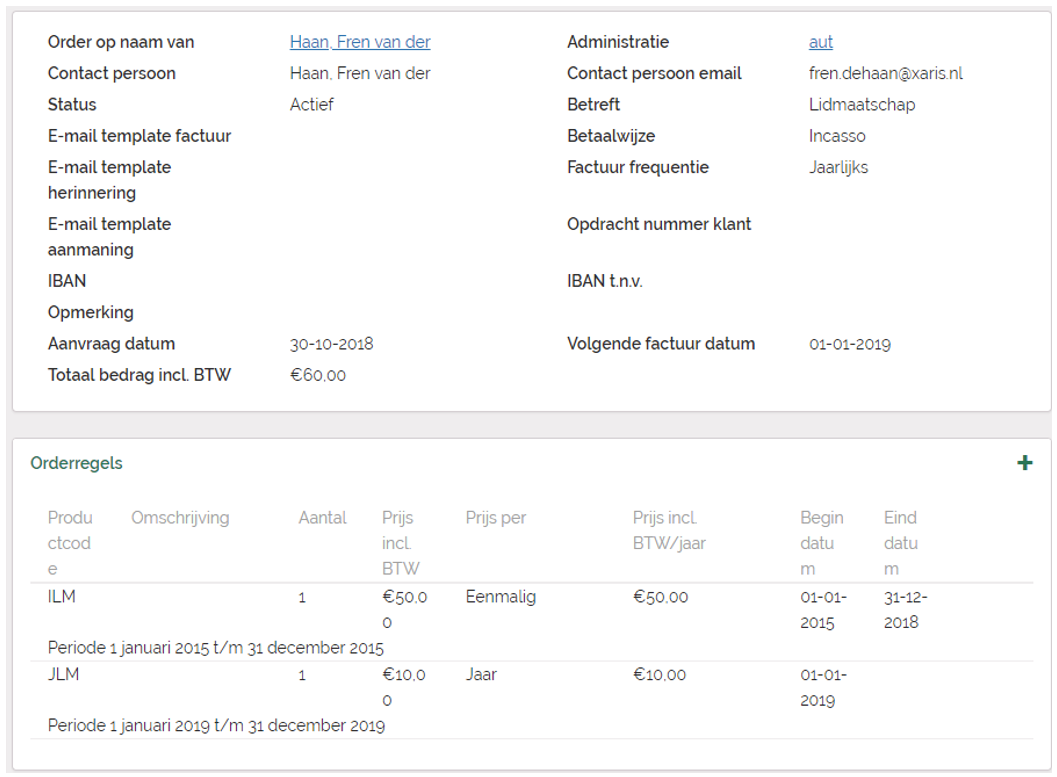
Task: Click the Productcode column header
Action: [x=70, y=543]
